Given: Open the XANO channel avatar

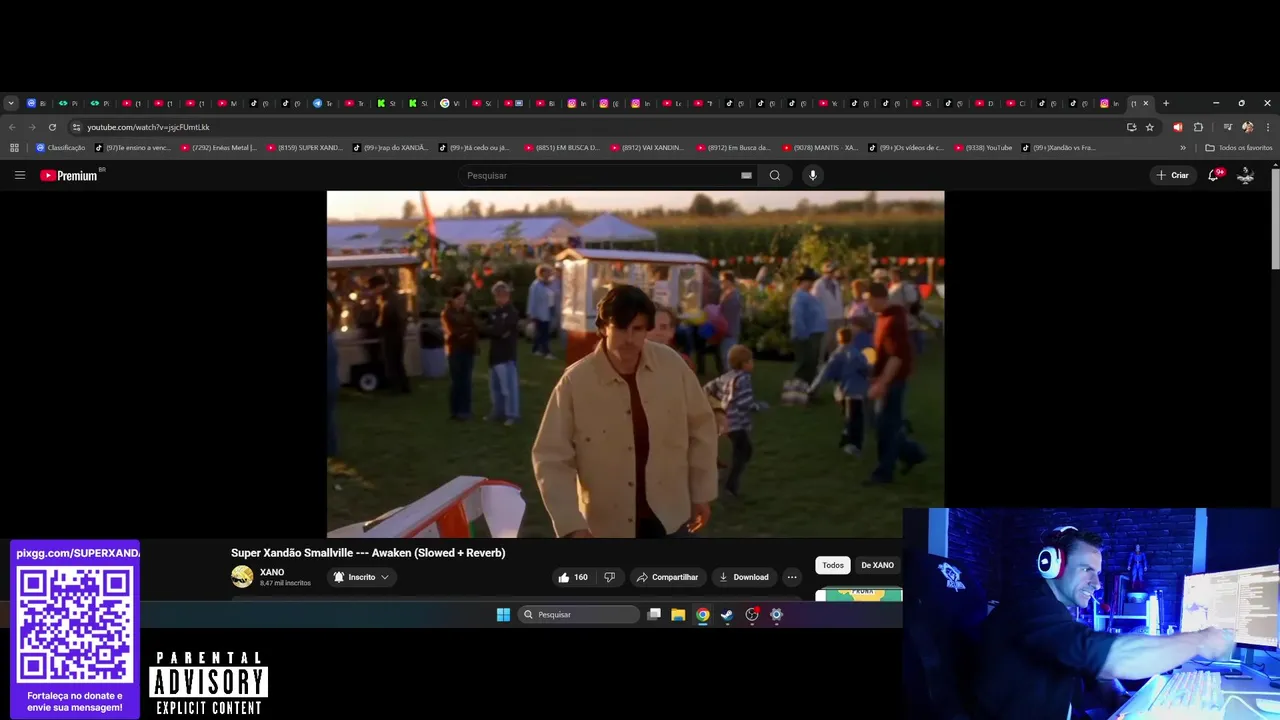Looking at the screenshot, I should pyautogui.click(x=242, y=577).
